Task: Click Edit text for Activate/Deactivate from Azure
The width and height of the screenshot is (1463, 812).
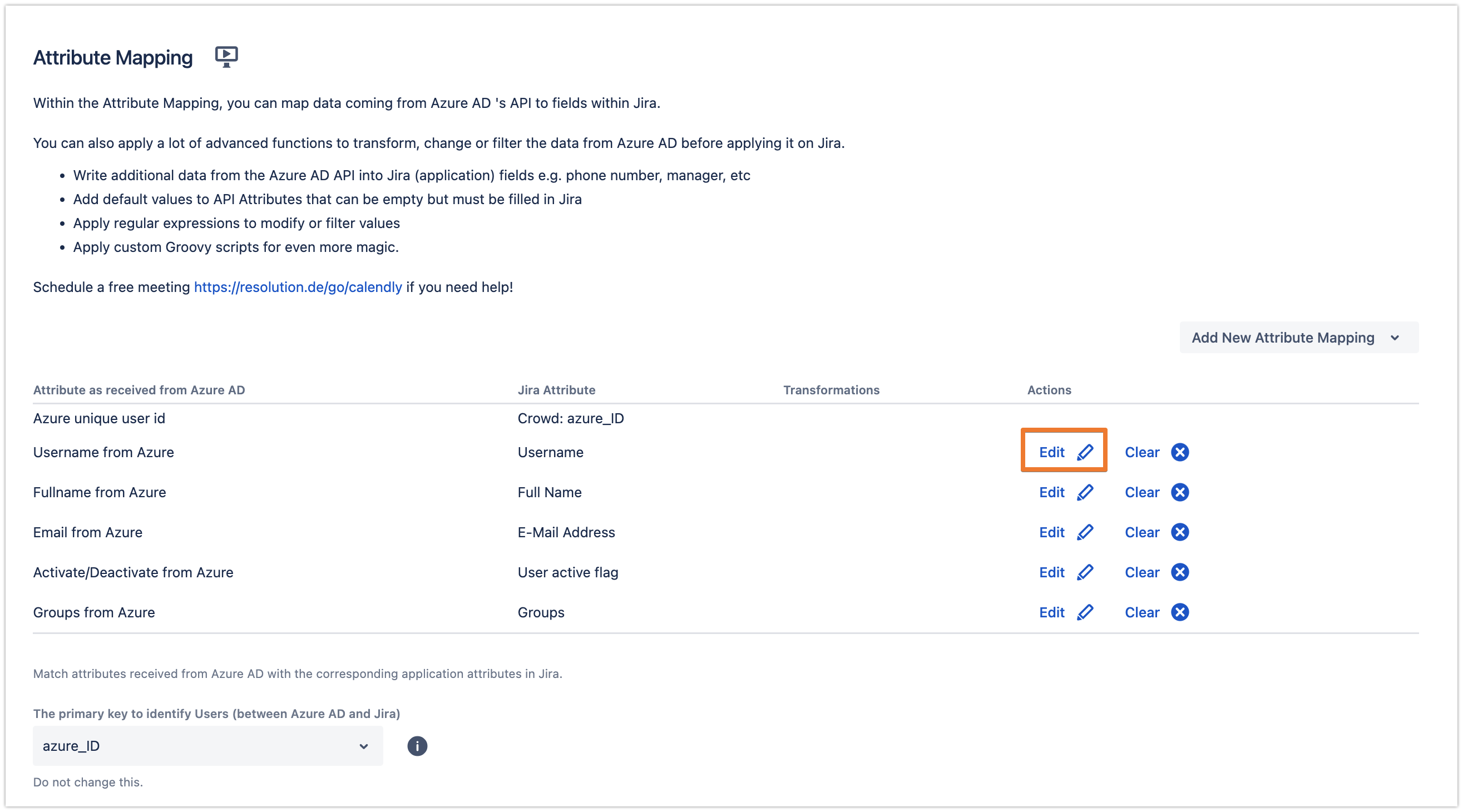Action: (1051, 572)
